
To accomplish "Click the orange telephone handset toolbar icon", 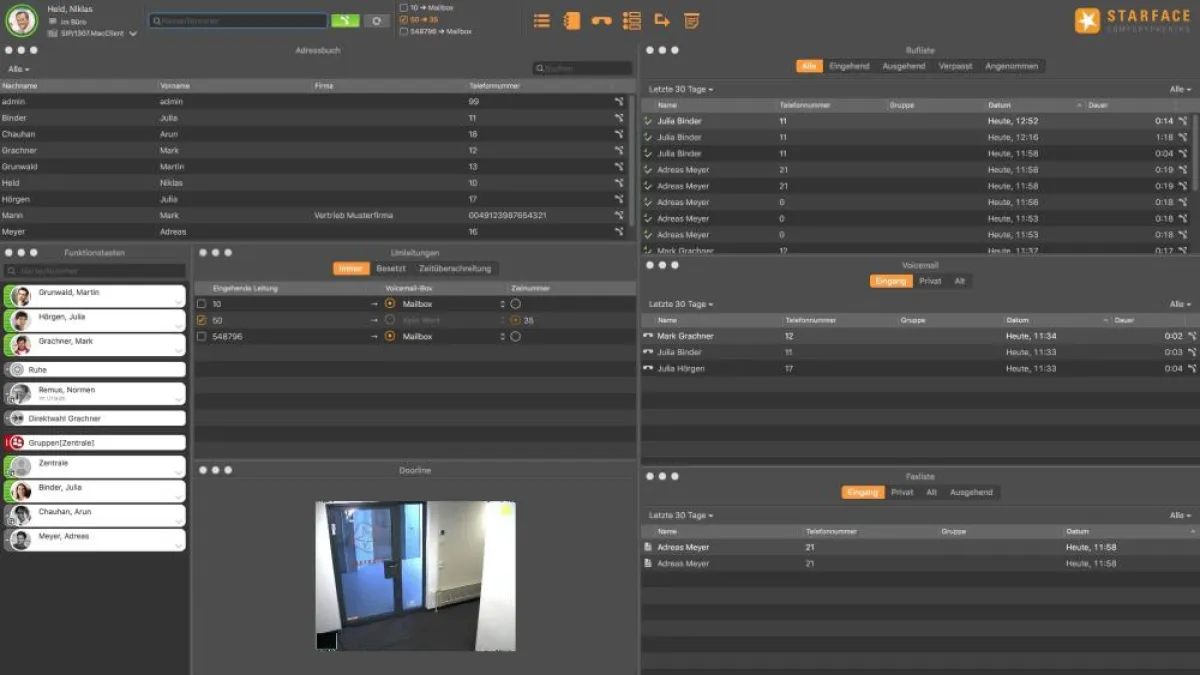I will coord(601,21).
